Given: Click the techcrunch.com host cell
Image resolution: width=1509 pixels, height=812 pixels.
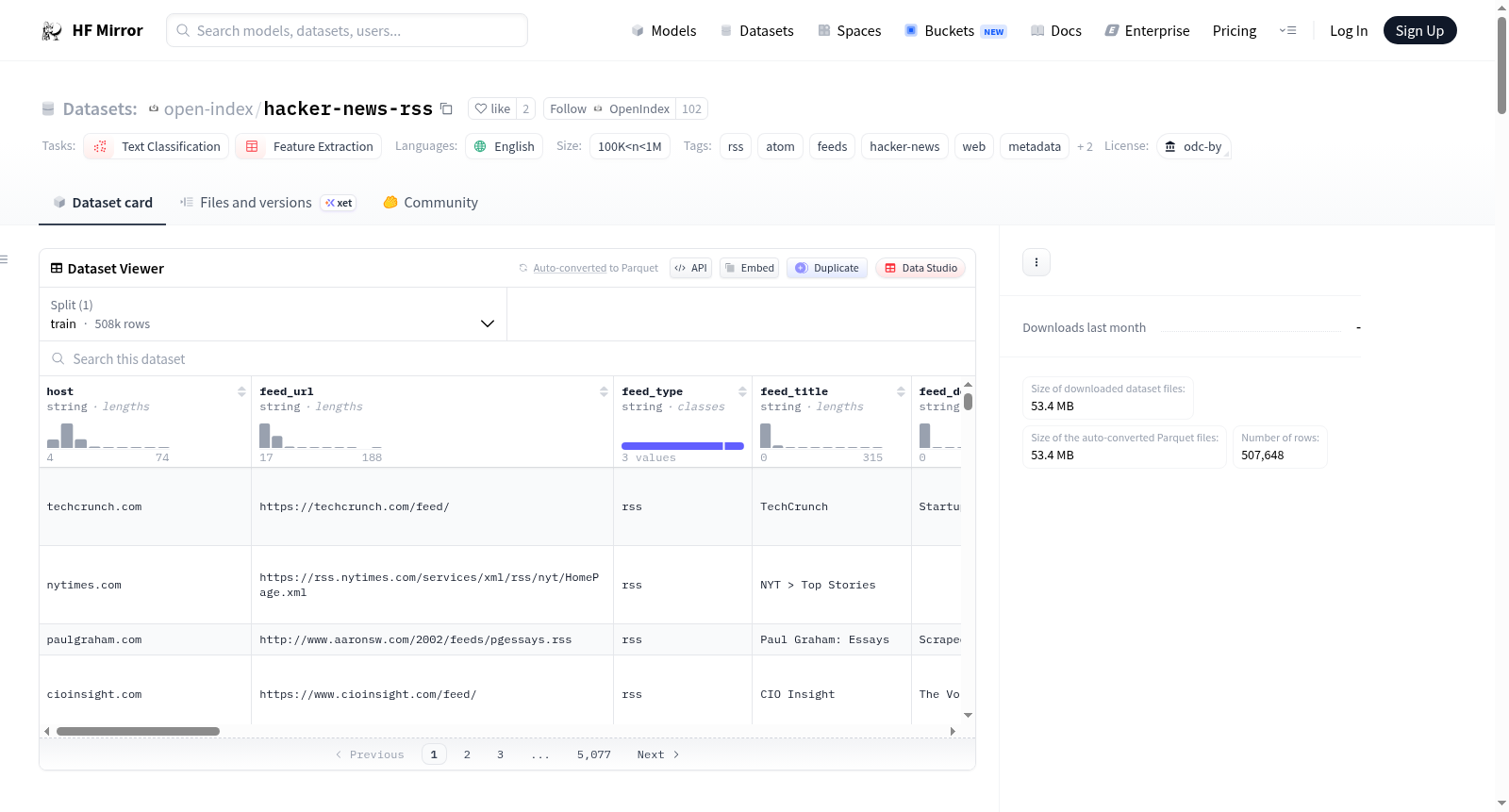Looking at the screenshot, I should coord(145,507).
